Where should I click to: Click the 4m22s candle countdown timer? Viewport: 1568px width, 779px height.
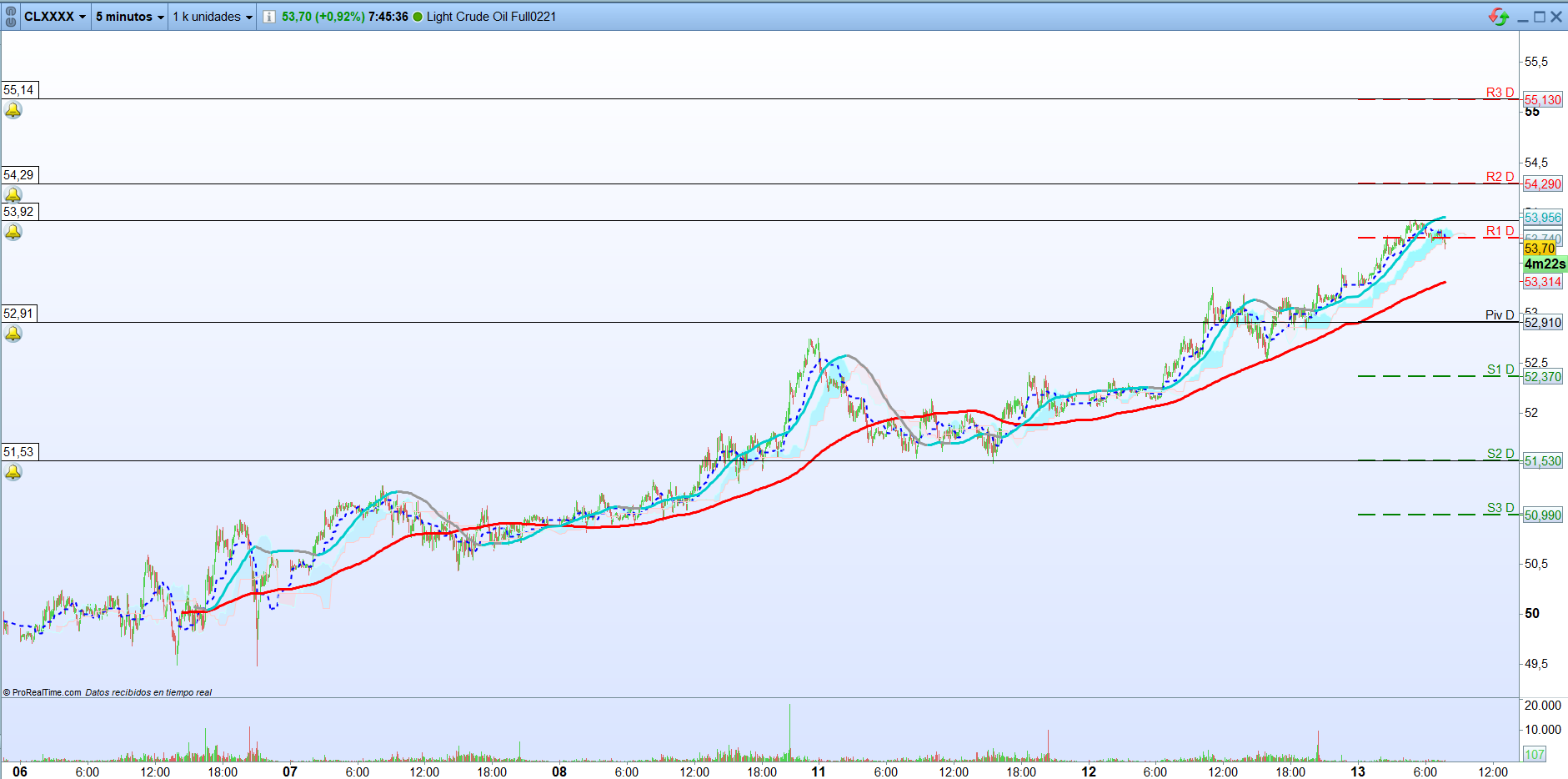tap(1545, 264)
